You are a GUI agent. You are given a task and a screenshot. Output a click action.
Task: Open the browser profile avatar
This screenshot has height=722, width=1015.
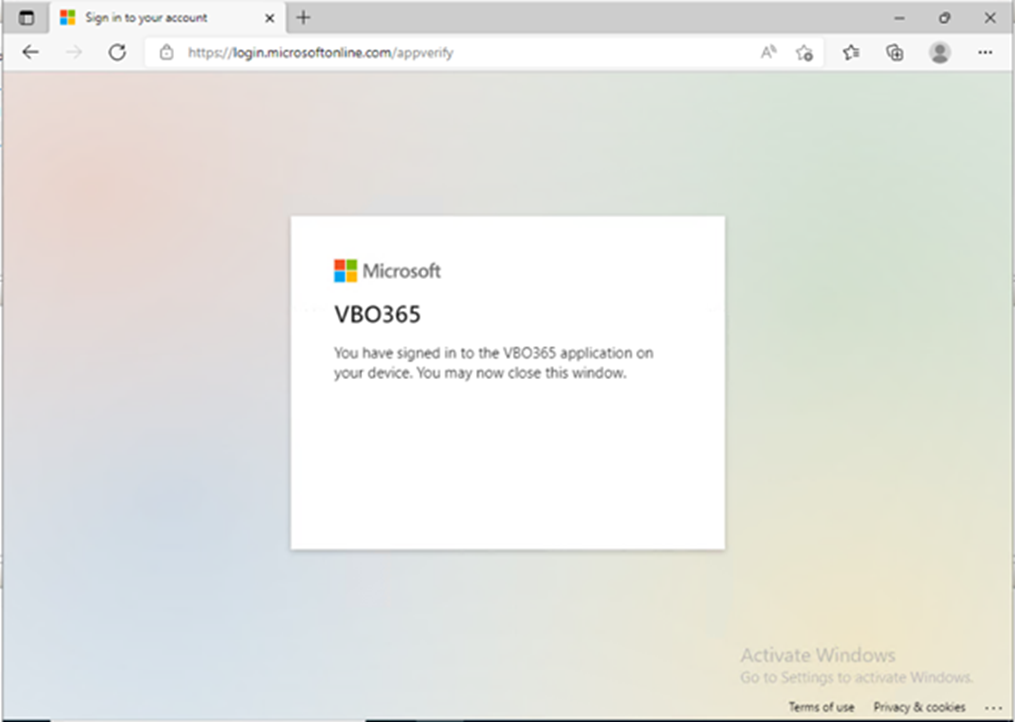coord(940,52)
